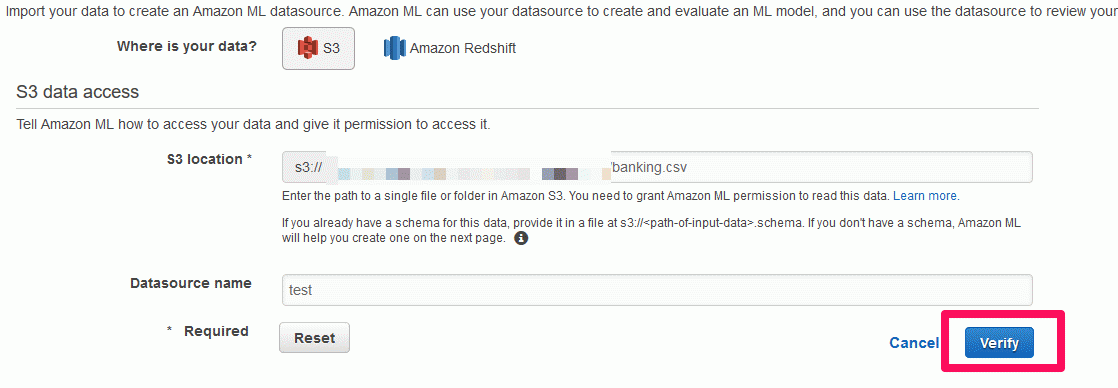Click the info icon after "next page"
The width and height of the screenshot is (1118, 388).
click(521, 238)
